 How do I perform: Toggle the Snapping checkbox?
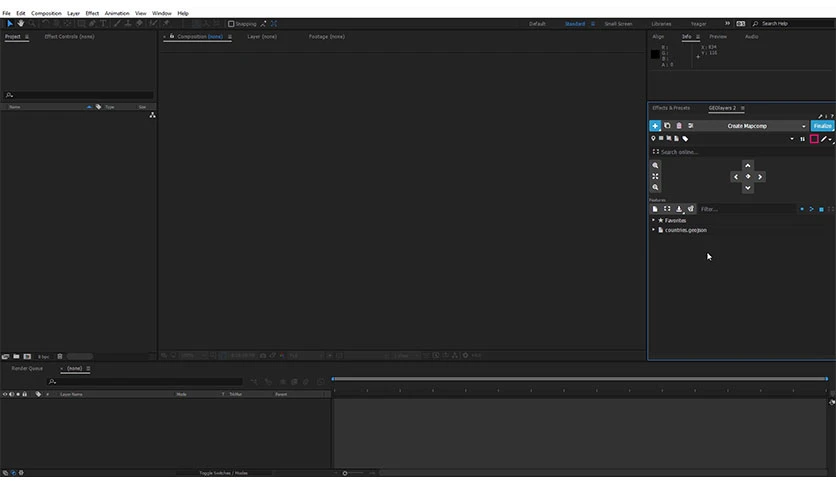click(x=231, y=23)
